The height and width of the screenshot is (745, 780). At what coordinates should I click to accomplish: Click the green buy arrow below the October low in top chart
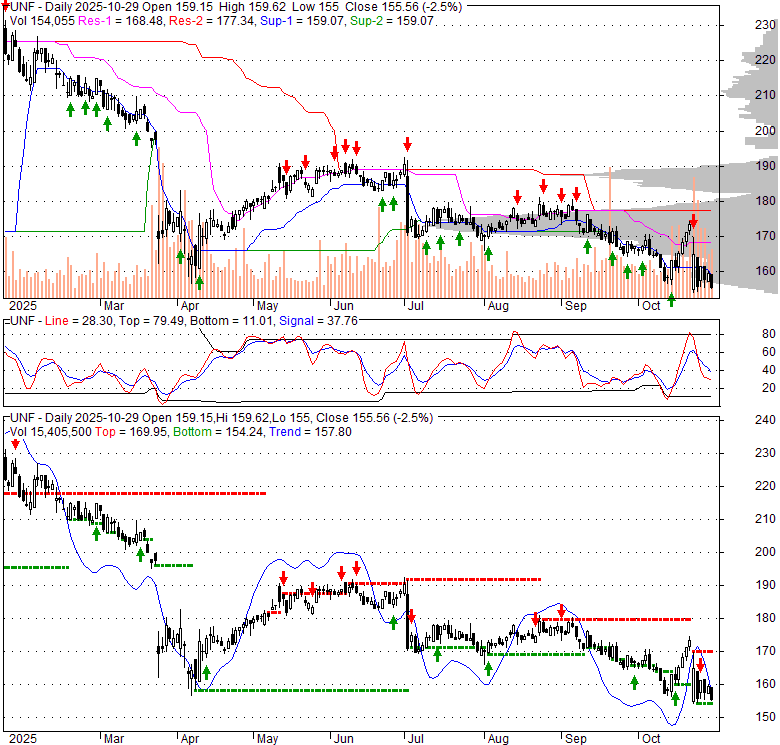[x=672, y=299]
